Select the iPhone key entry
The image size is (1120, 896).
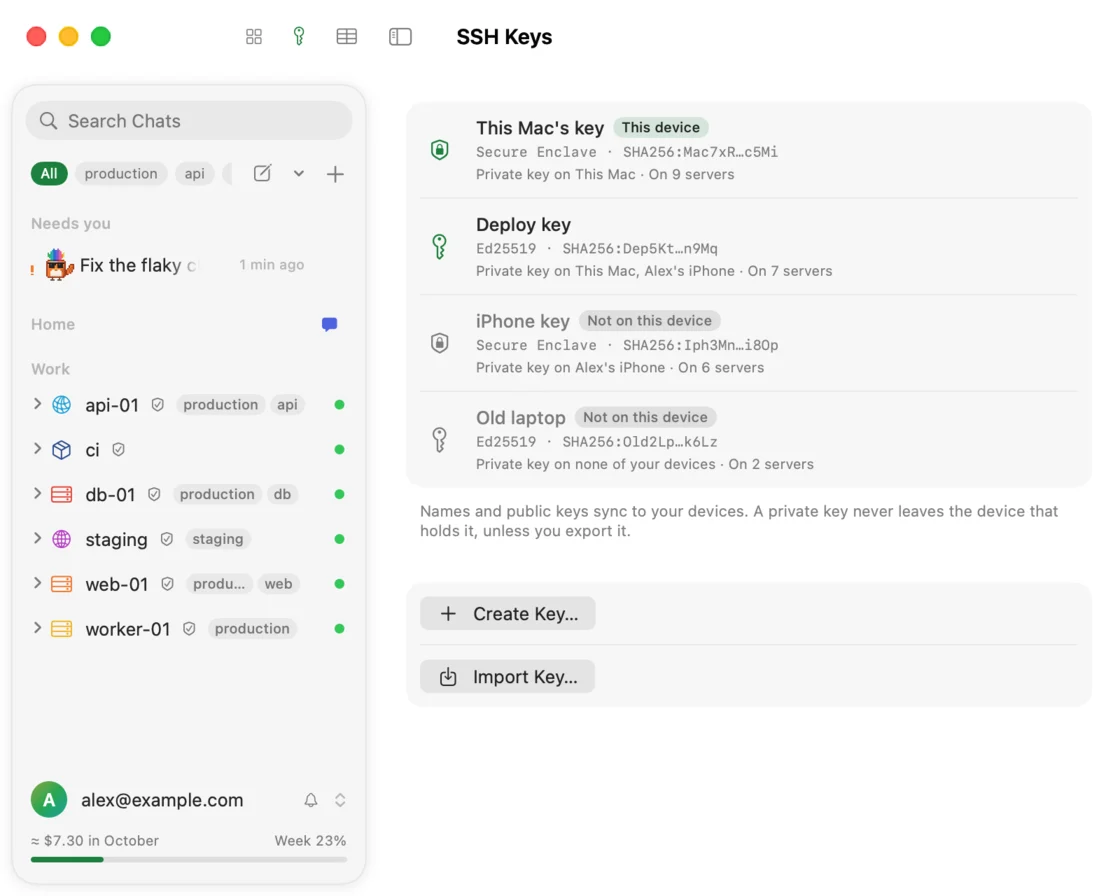point(749,343)
